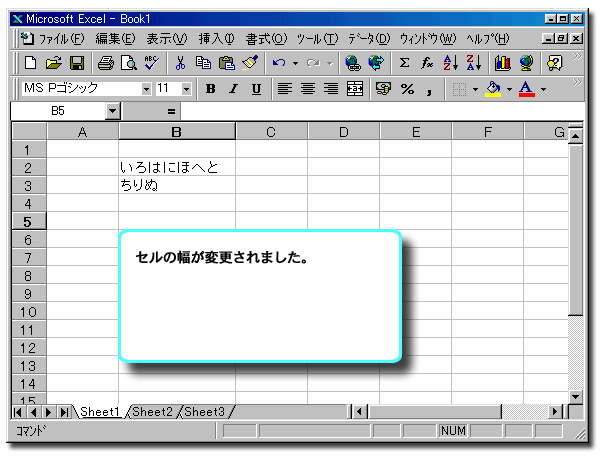This screenshot has width=600, height=456.
Task: Click the Merge and Center icon
Action: click(355, 89)
